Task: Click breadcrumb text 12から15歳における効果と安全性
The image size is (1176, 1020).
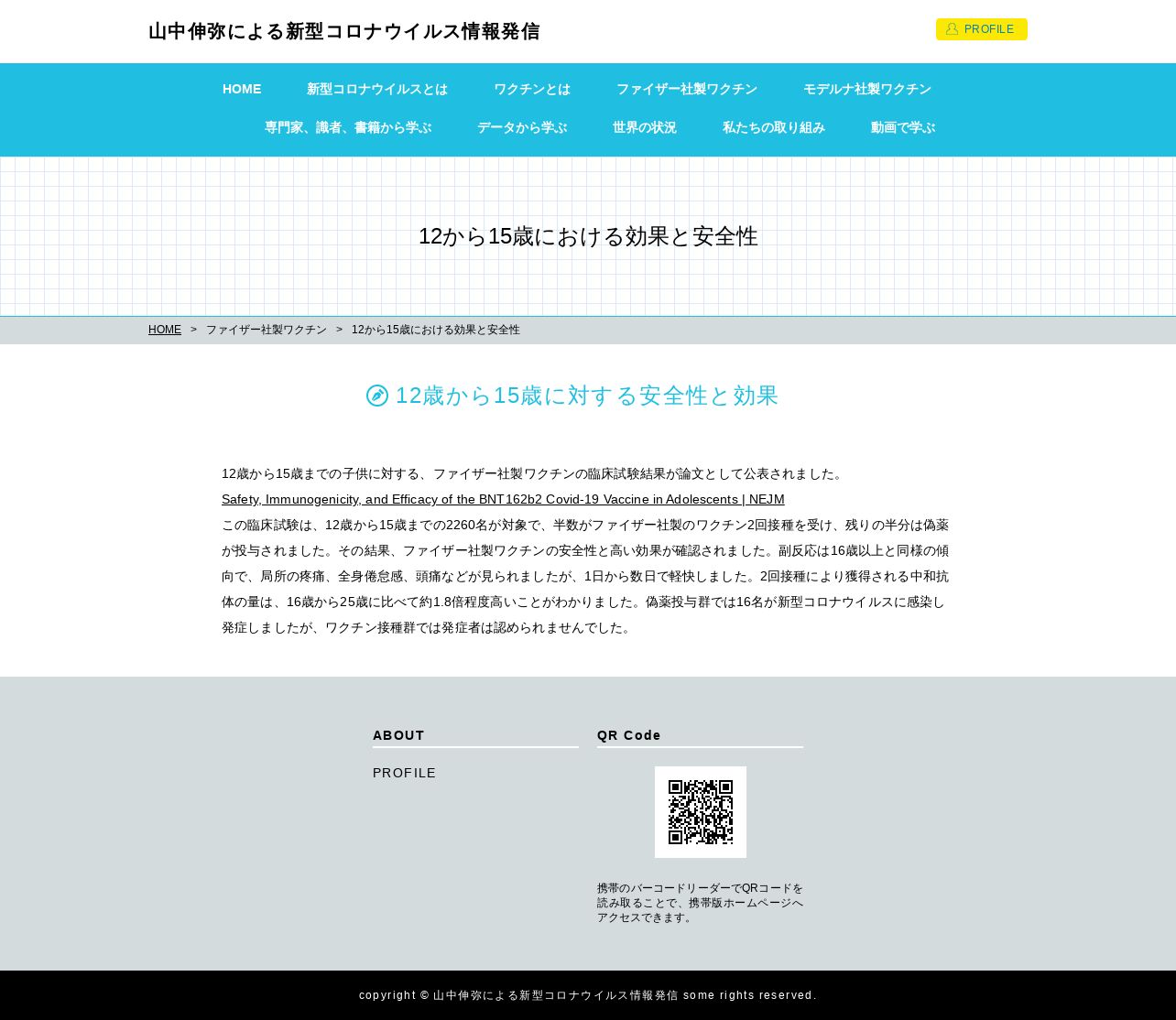Action: pyautogui.click(x=436, y=330)
